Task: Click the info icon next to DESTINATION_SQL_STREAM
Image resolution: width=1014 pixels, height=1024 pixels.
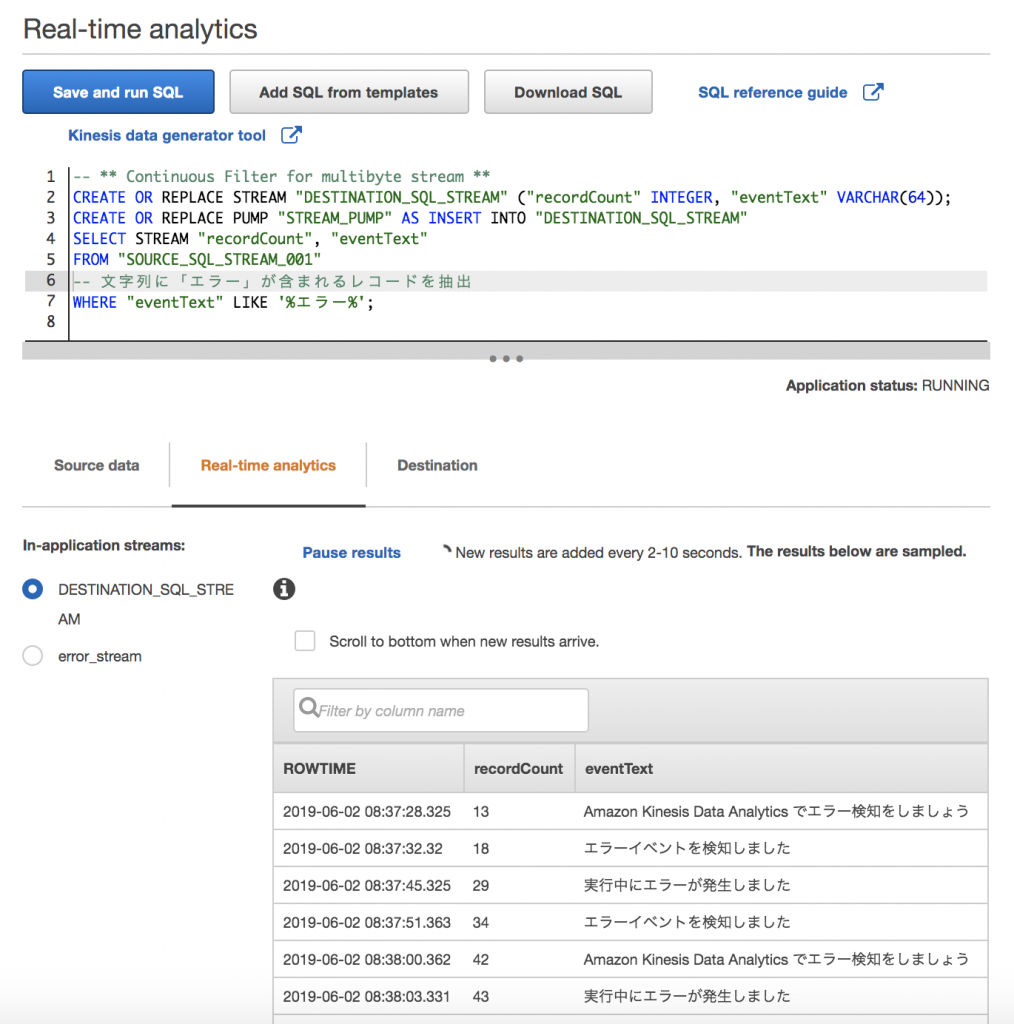Action: coord(283,589)
